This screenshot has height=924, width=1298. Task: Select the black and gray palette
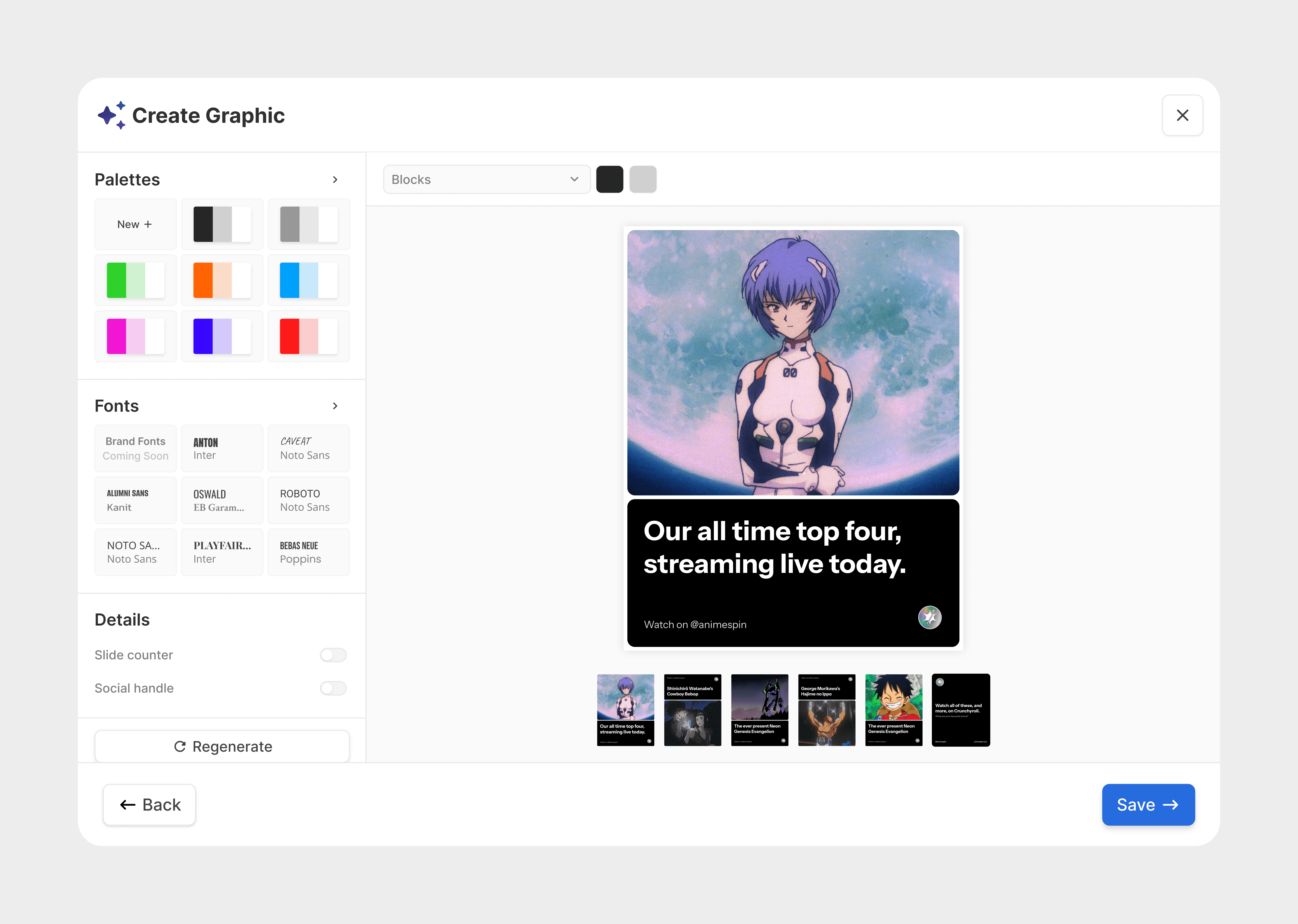[x=222, y=224]
